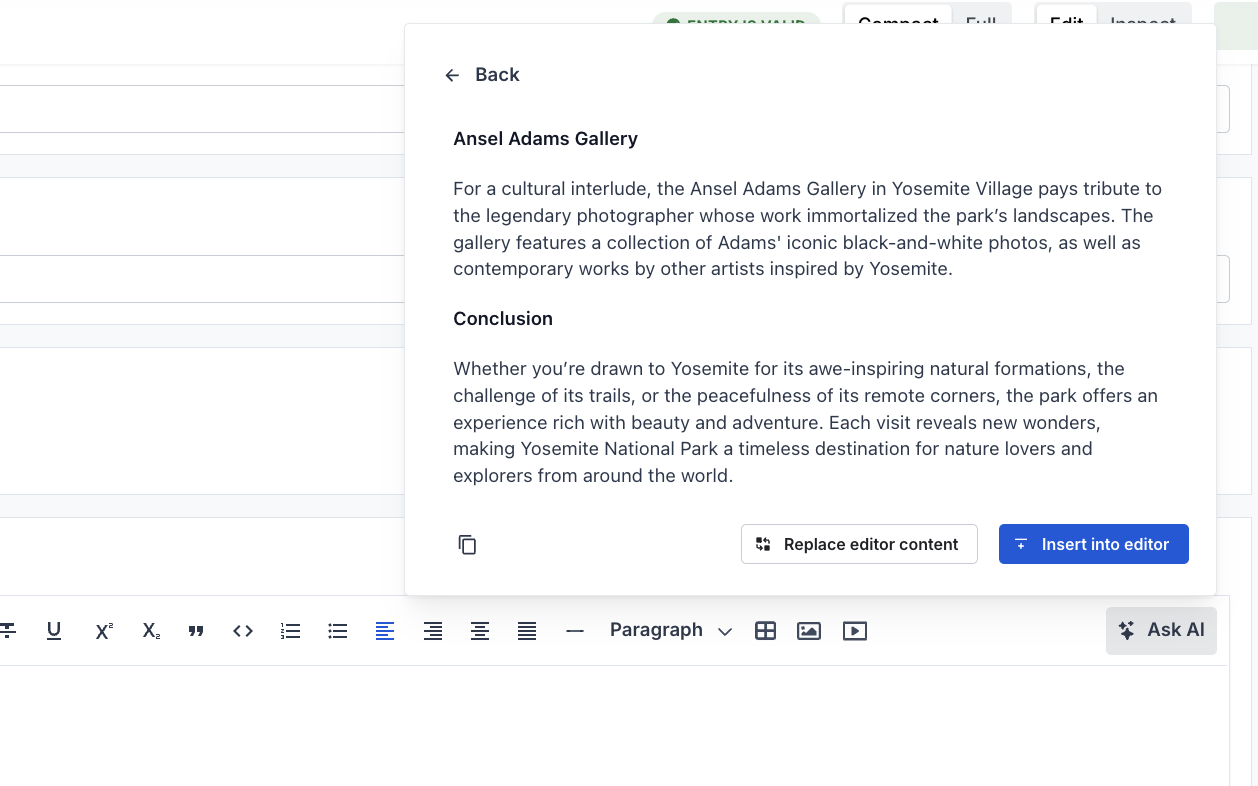Open the Ask AI assistant

1161,631
